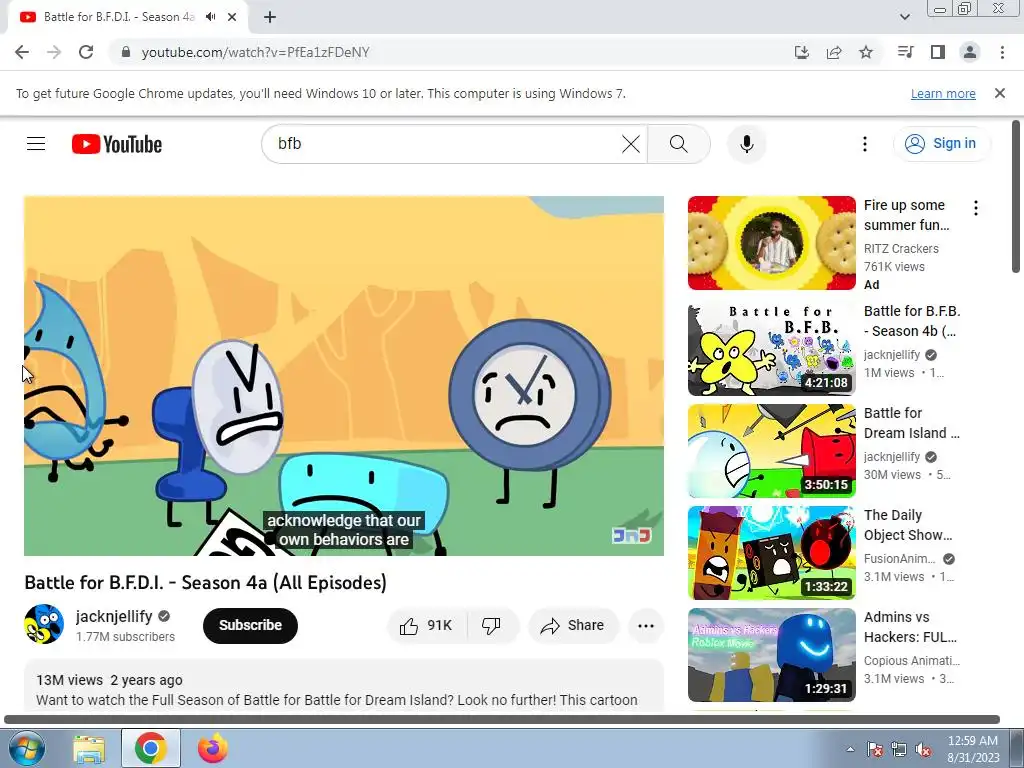Toggle Chrome side panel
The height and width of the screenshot is (768, 1024).
coord(938,52)
